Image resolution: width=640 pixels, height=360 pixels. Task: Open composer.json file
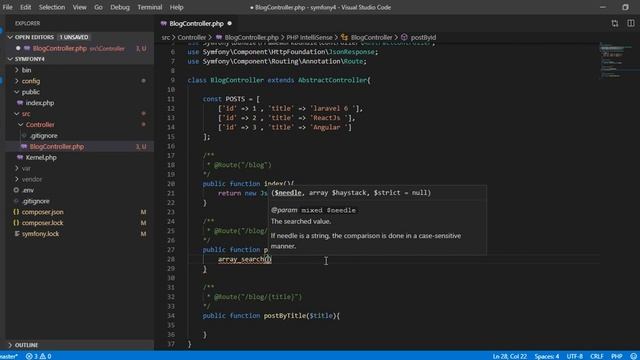click(42, 212)
